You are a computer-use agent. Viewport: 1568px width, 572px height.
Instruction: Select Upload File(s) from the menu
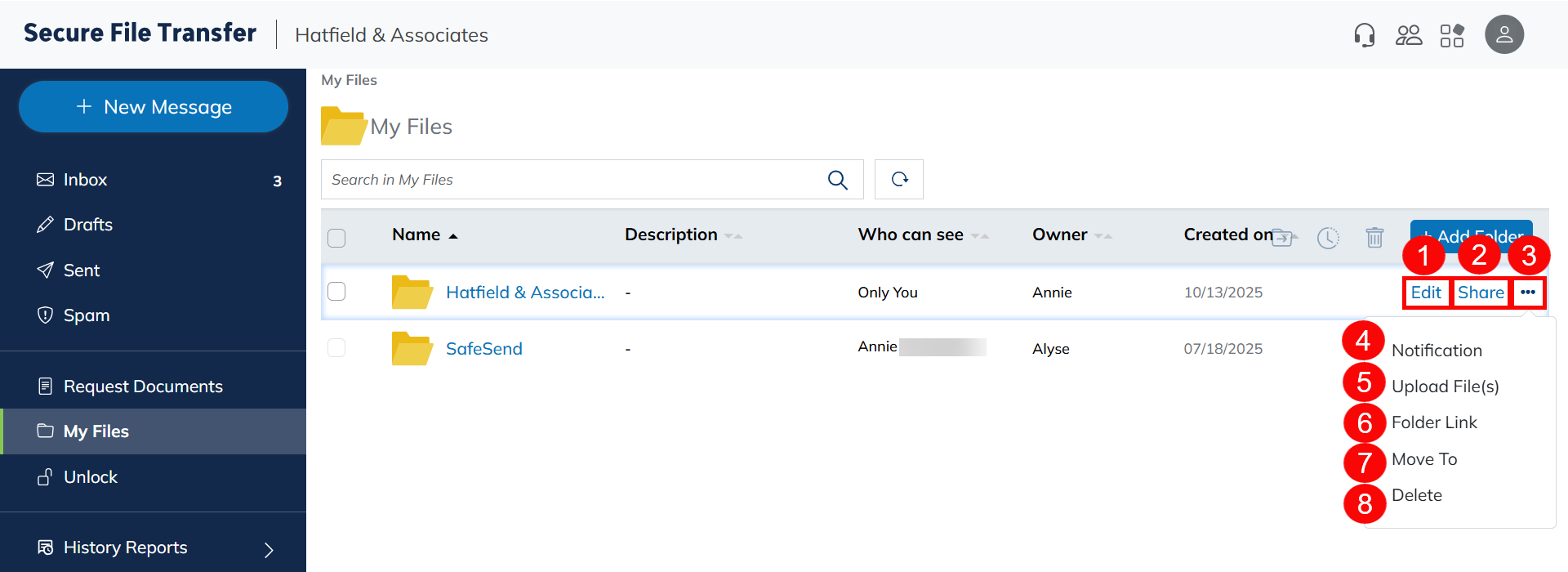[x=1445, y=387]
